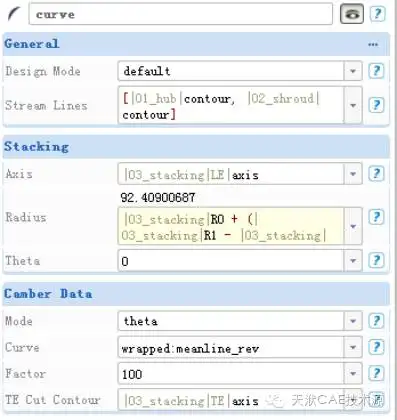This screenshot has height=420, width=397.
Task: Open help icon for stacking Axis
Action: coord(376,173)
